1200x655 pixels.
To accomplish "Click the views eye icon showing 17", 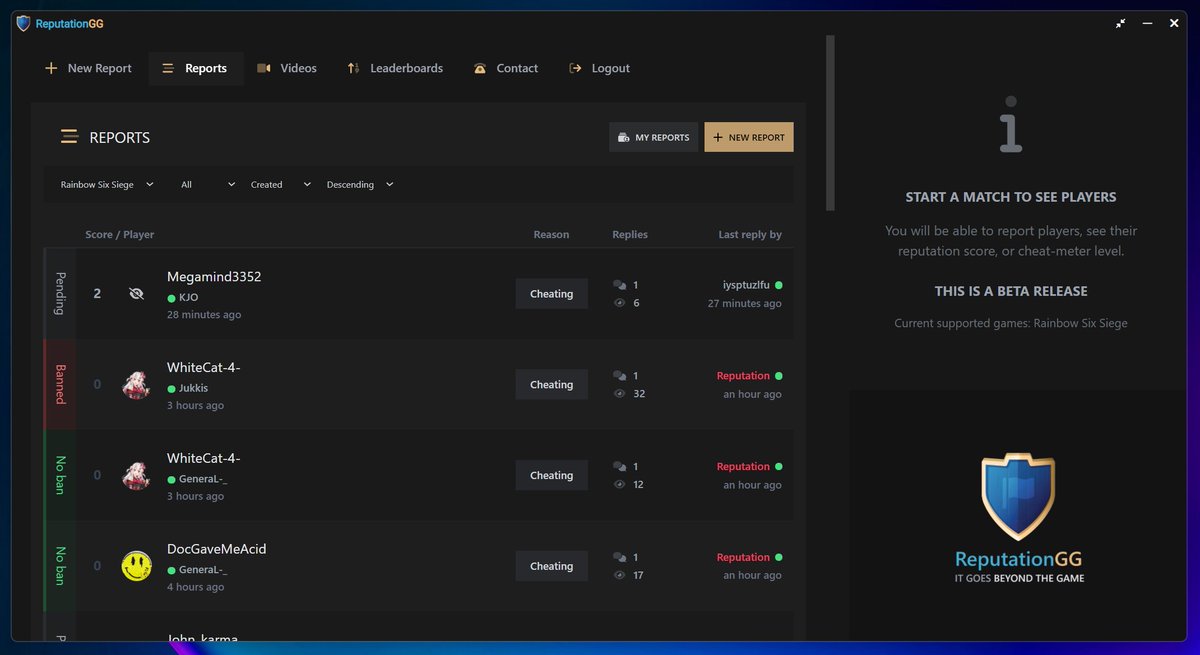I will coord(619,575).
